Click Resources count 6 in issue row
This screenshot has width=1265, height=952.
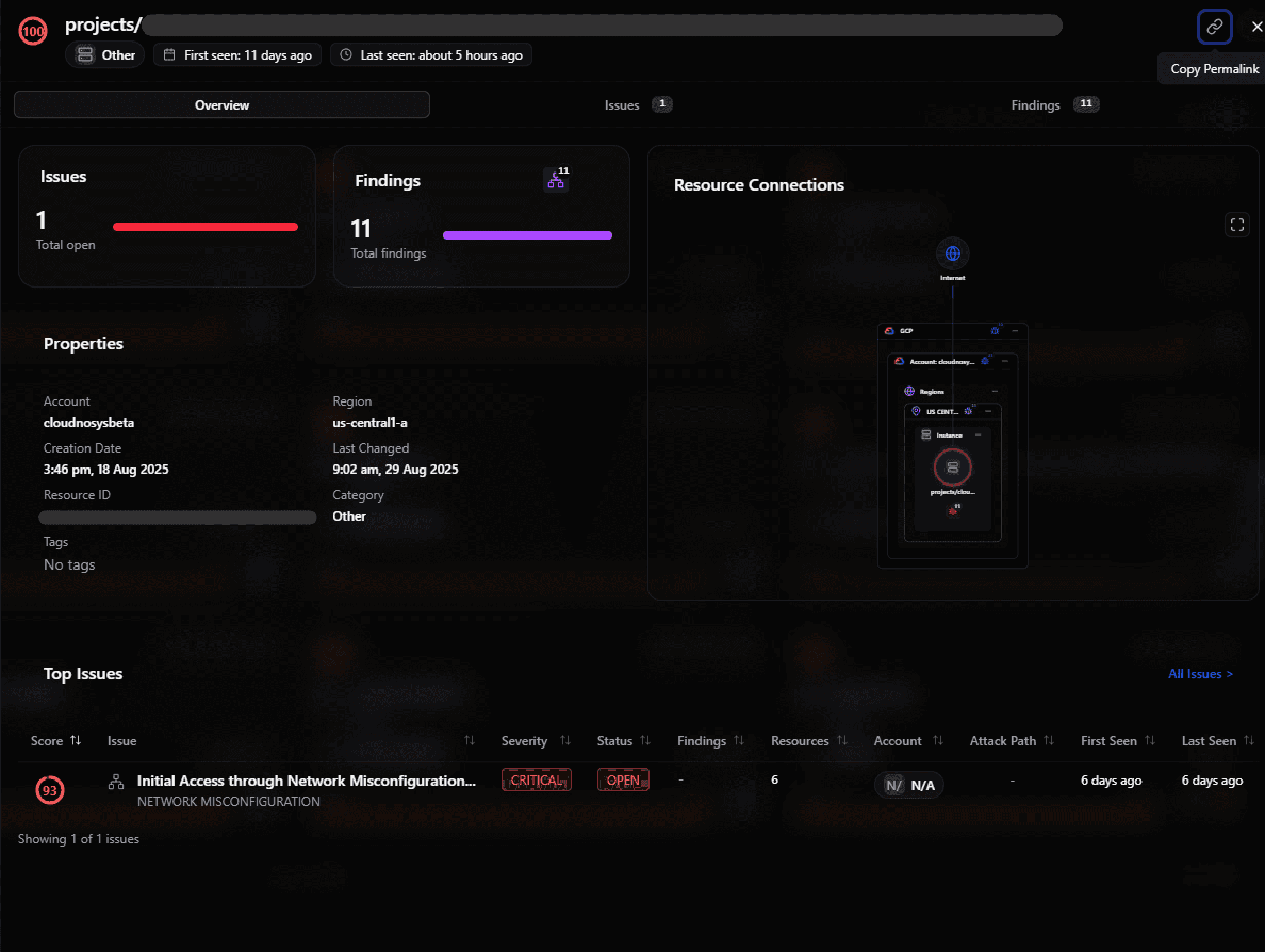click(x=774, y=780)
